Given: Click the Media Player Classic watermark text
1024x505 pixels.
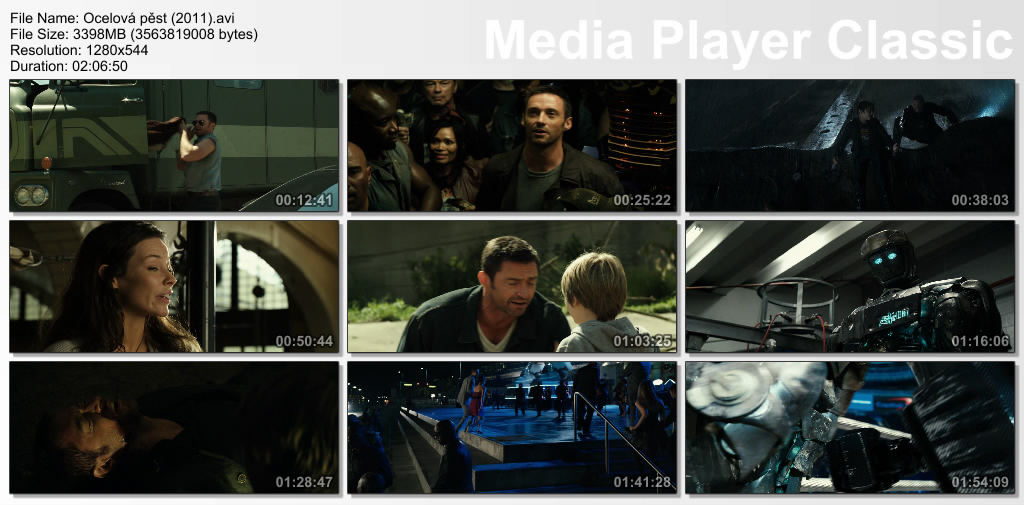Looking at the screenshot, I should click(x=748, y=41).
